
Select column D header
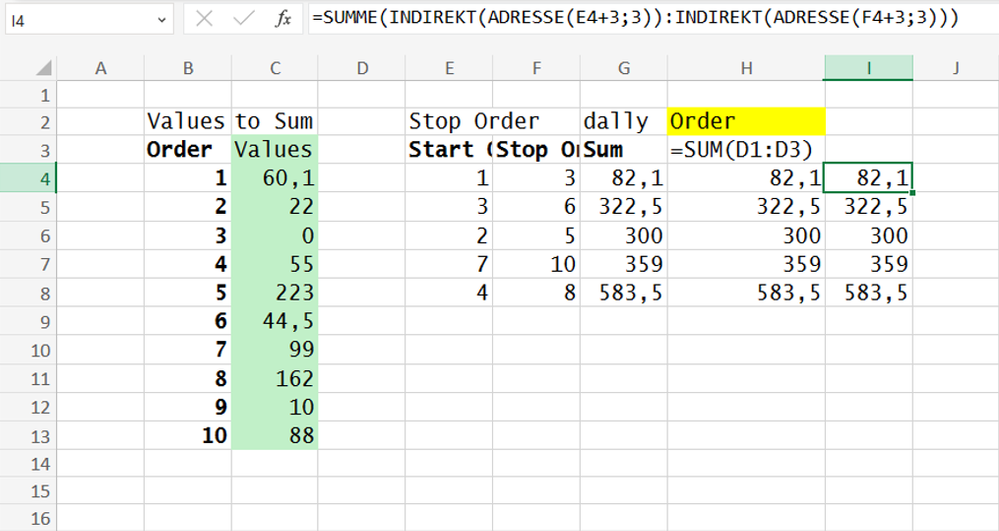362,68
